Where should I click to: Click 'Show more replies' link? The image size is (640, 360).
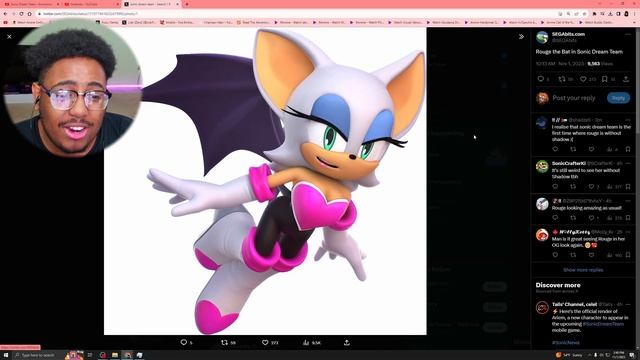[583, 270]
